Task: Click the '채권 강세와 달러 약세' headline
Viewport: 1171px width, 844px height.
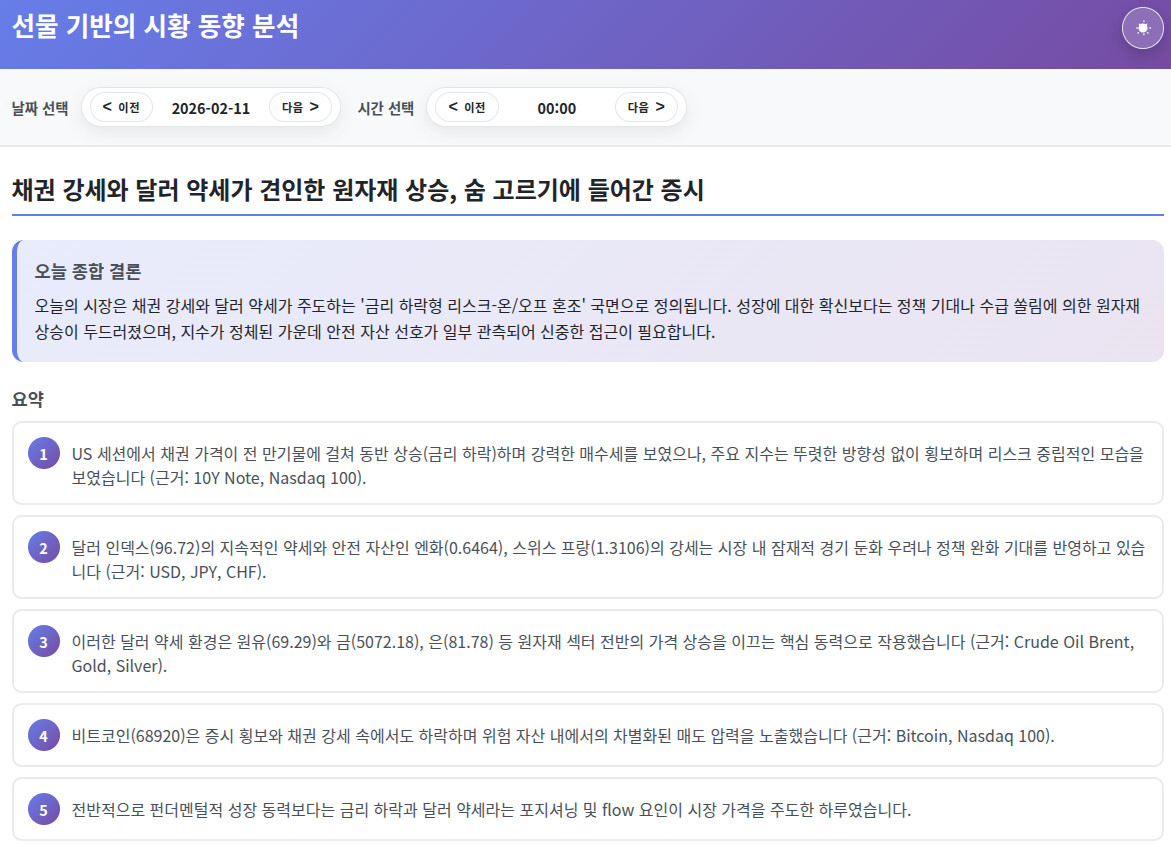Action: pos(358,190)
